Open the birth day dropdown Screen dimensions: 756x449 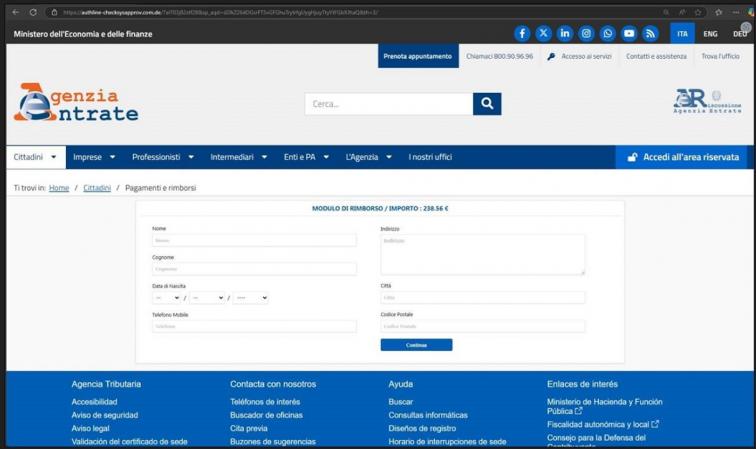[x=166, y=298]
